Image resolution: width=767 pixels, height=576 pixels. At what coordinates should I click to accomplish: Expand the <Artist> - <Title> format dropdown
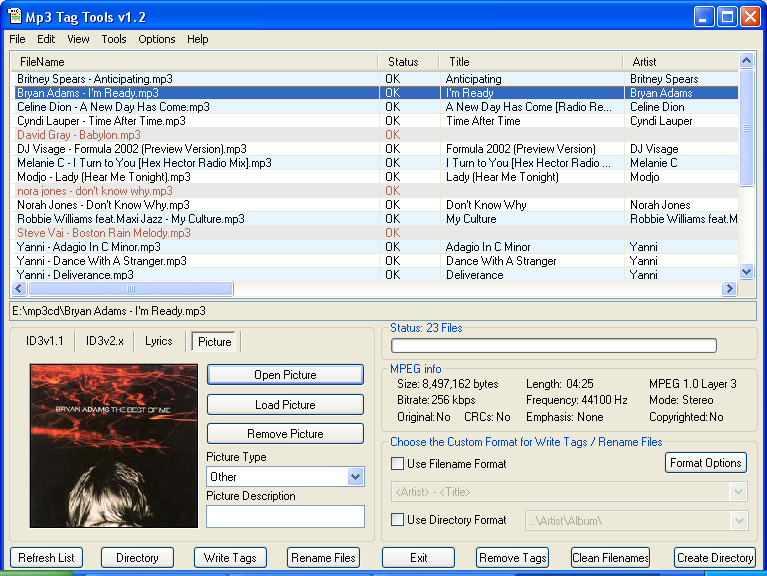(739, 491)
